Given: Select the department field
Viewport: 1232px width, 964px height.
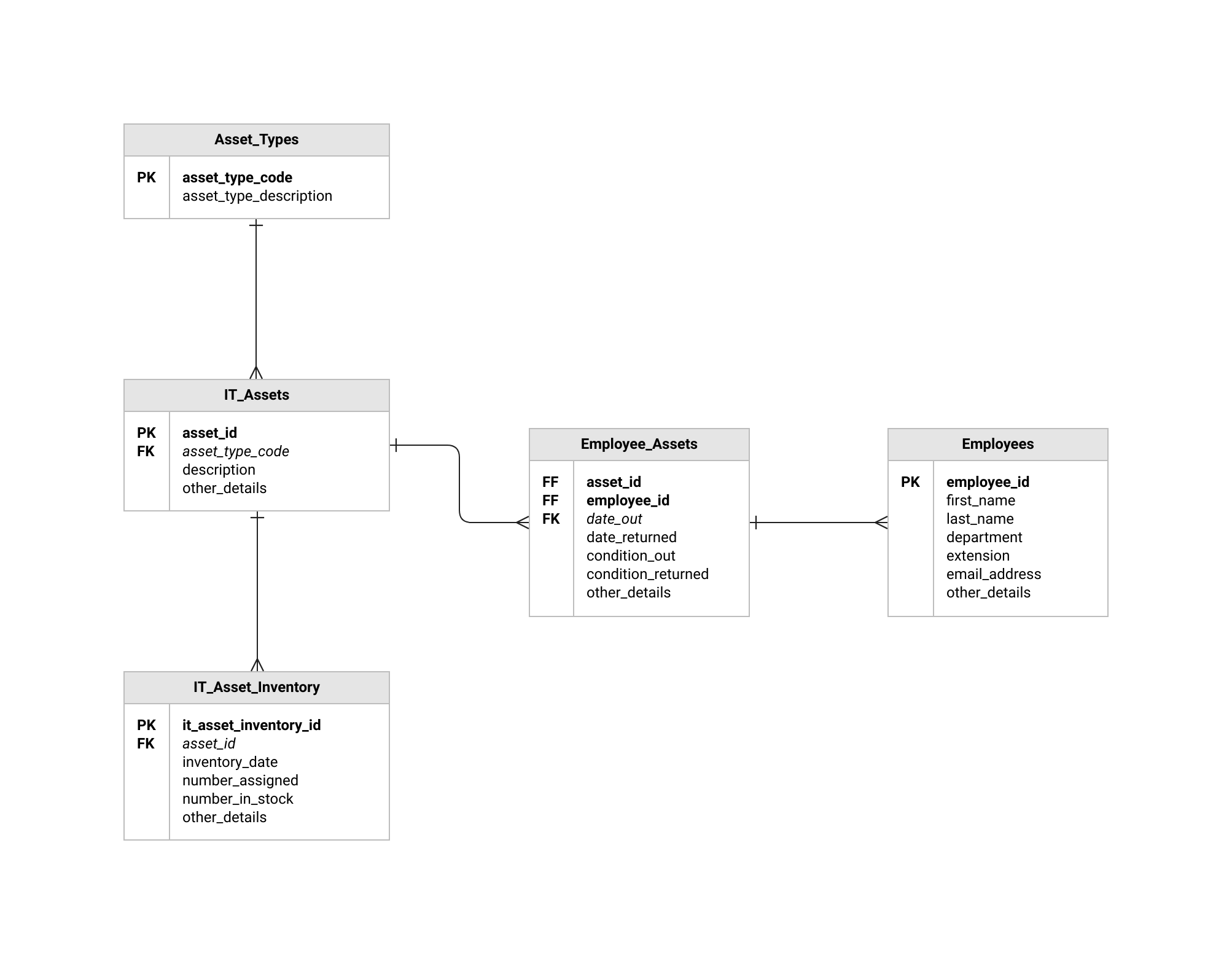Looking at the screenshot, I should tap(984, 537).
